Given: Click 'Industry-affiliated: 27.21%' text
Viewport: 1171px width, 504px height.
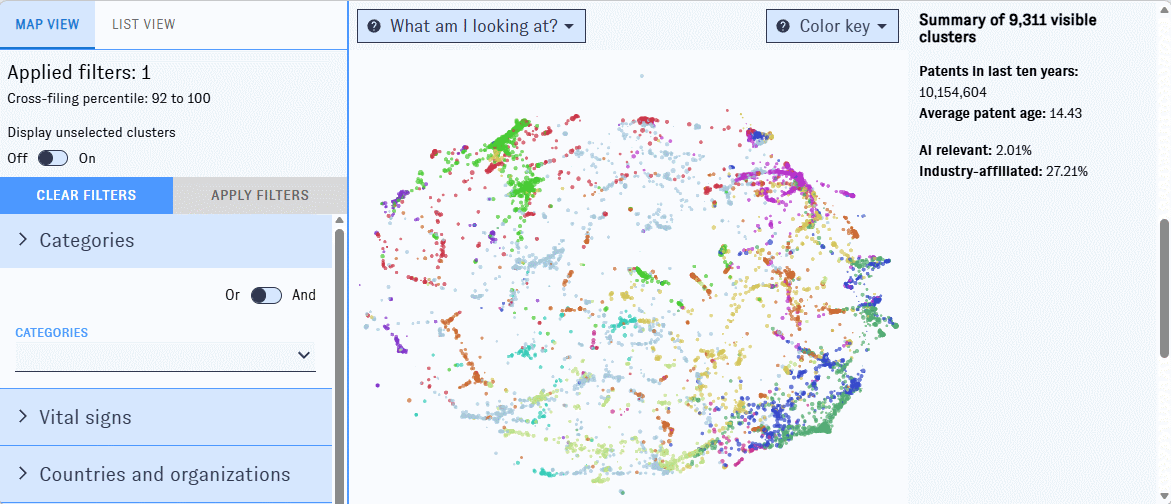Looking at the screenshot, I should click(1003, 171).
